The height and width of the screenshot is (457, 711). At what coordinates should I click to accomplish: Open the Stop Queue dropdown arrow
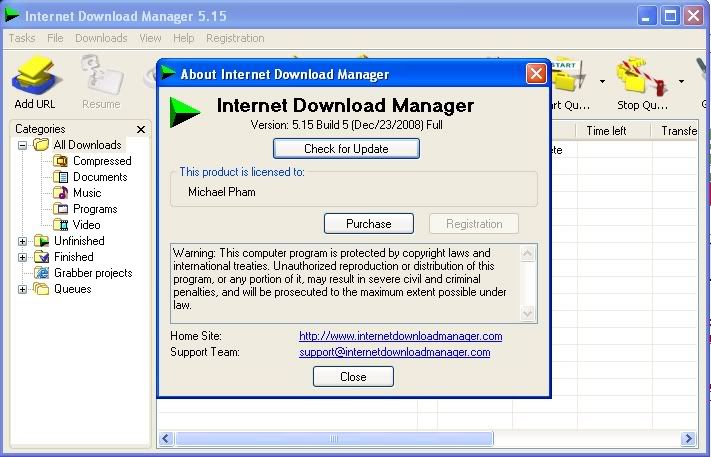681,82
